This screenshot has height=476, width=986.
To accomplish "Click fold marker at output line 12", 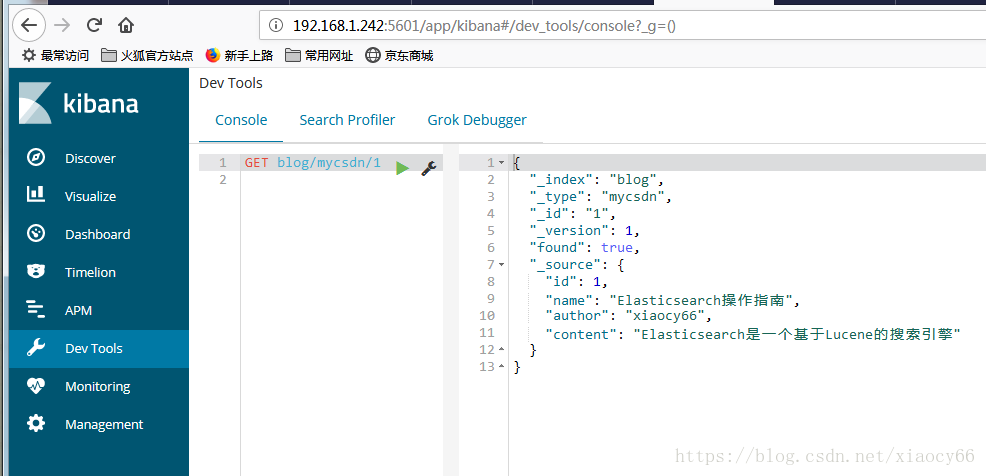I will (501, 349).
